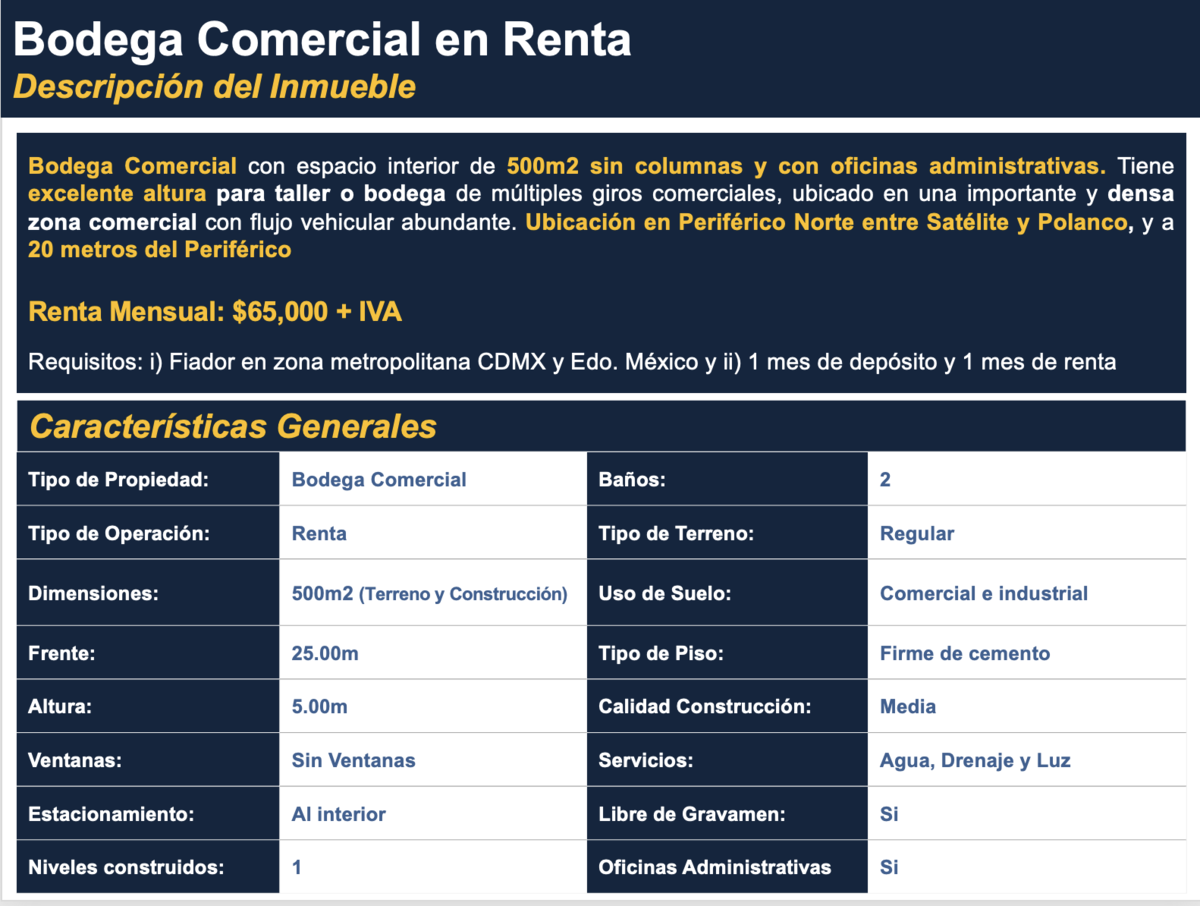Click the 'Comercial e industrial' value
1200x906 pixels.
click(983, 593)
